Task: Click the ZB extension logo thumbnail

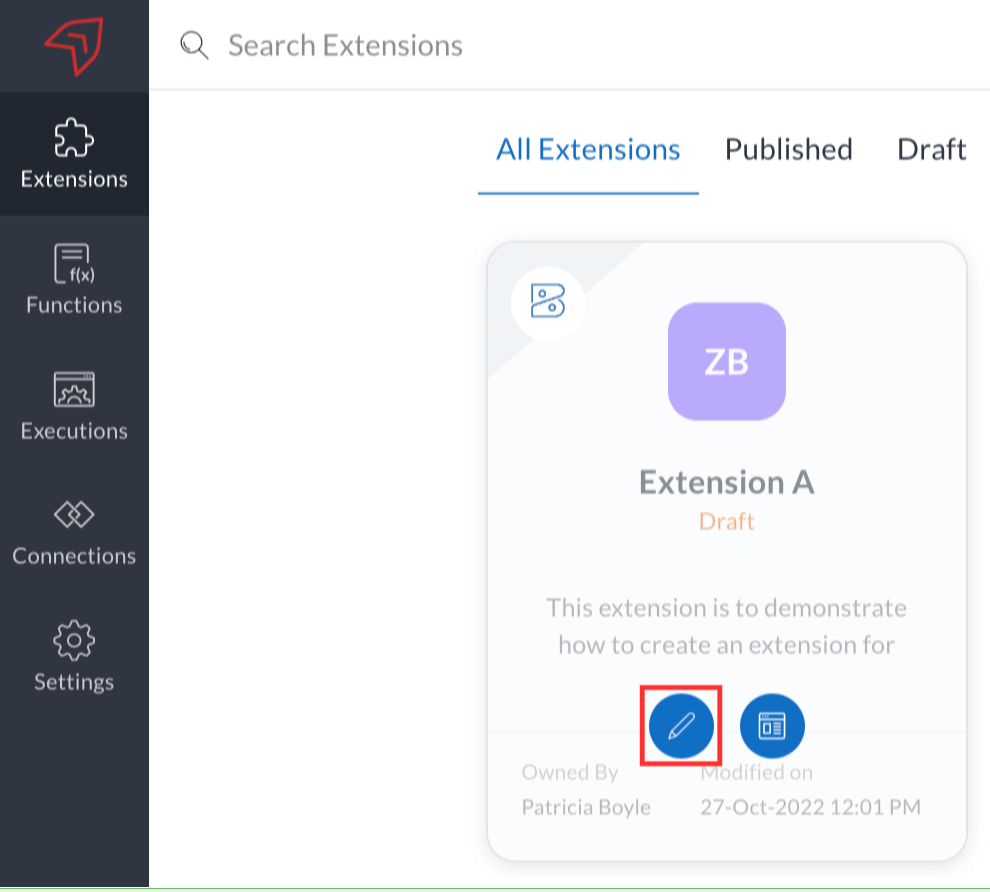Action: pyautogui.click(x=727, y=362)
